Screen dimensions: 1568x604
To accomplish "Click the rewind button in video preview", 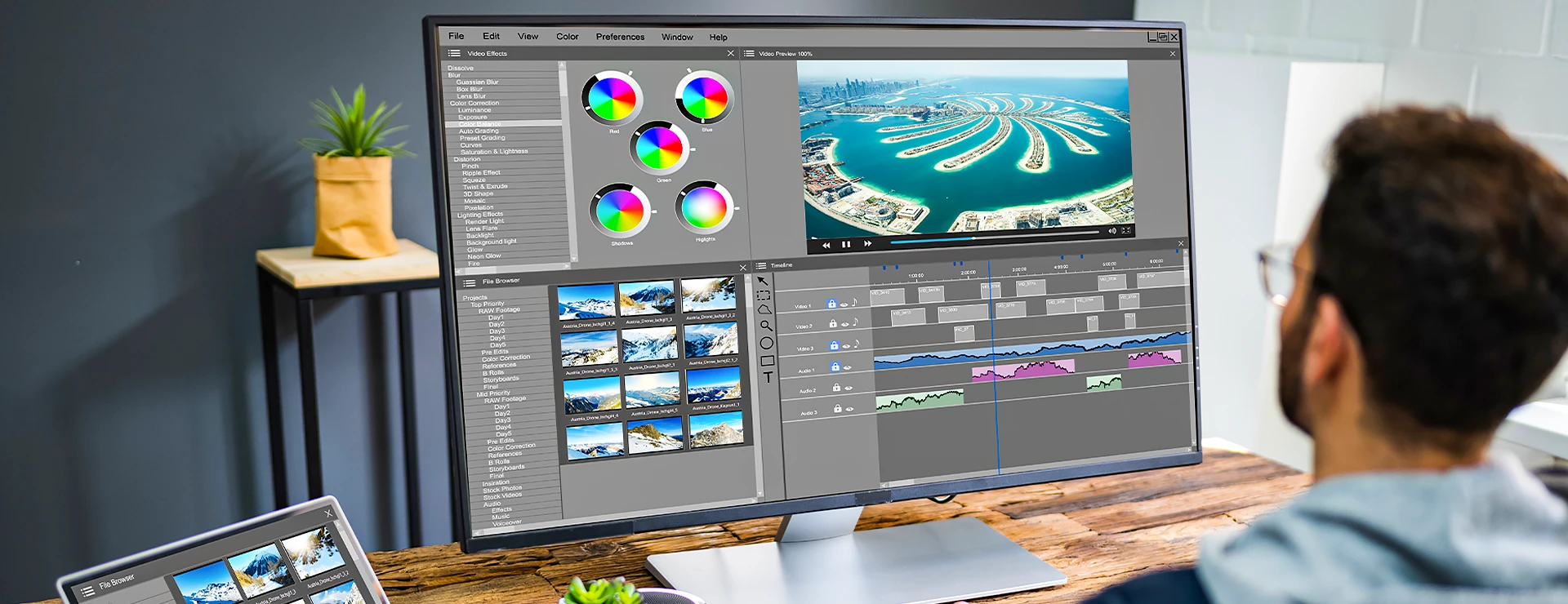I will (826, 245).
